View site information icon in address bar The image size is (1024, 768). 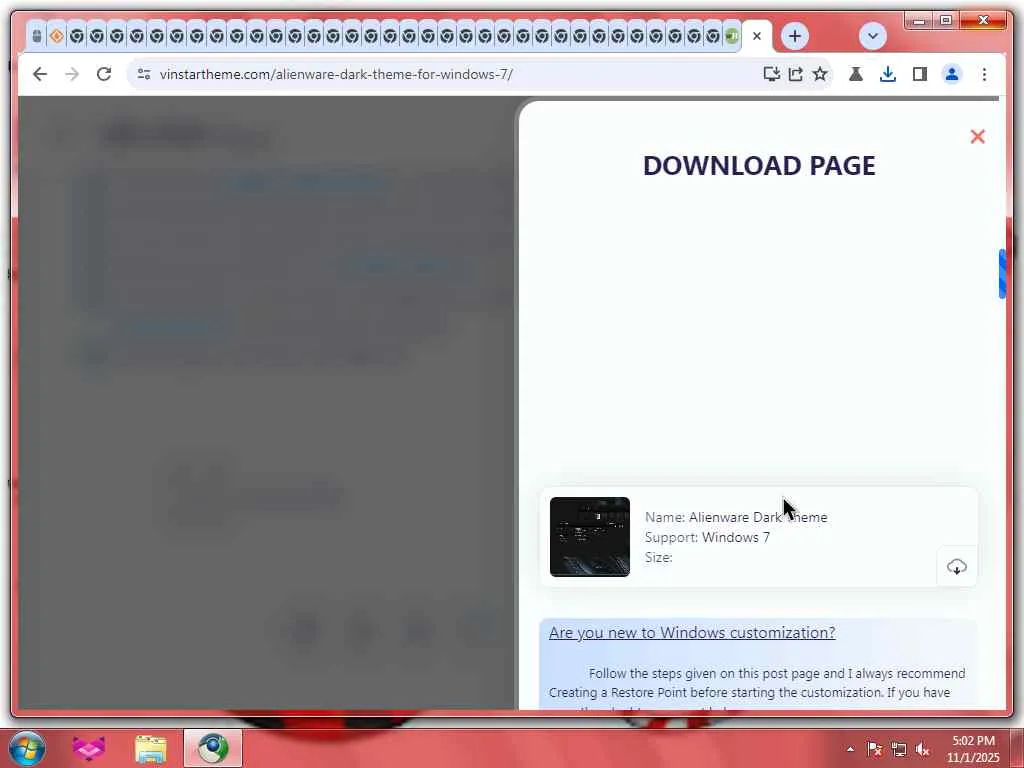pyautogui.click(x=144, y=74)
